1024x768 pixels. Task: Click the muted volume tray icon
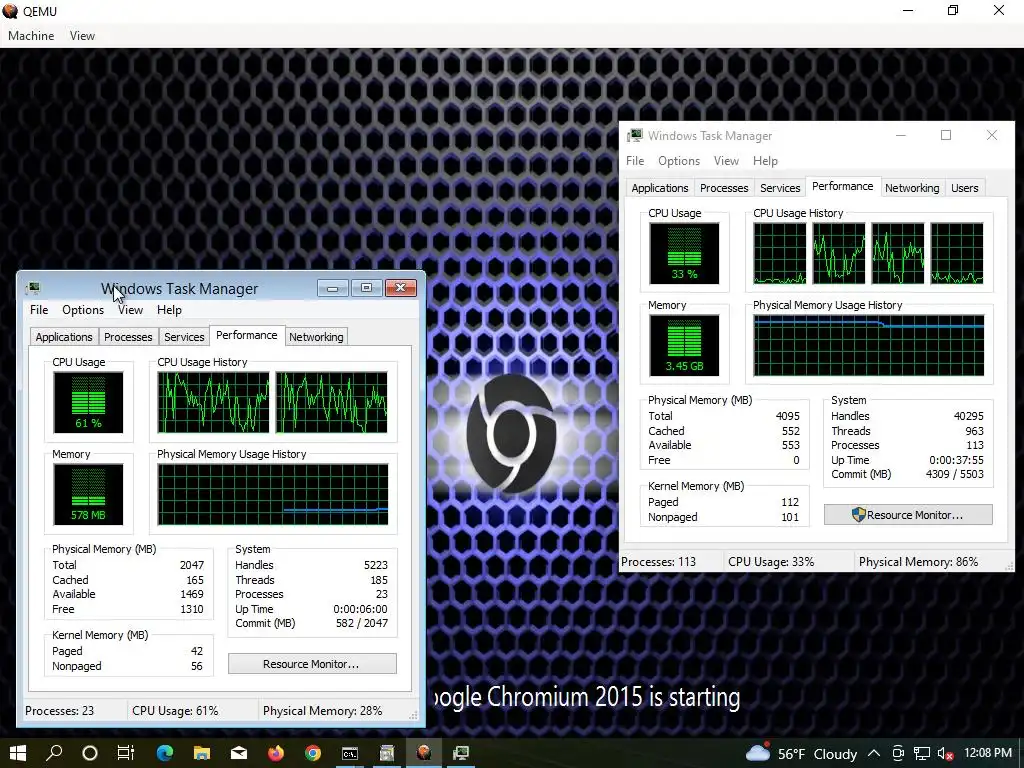click(945, 754)
